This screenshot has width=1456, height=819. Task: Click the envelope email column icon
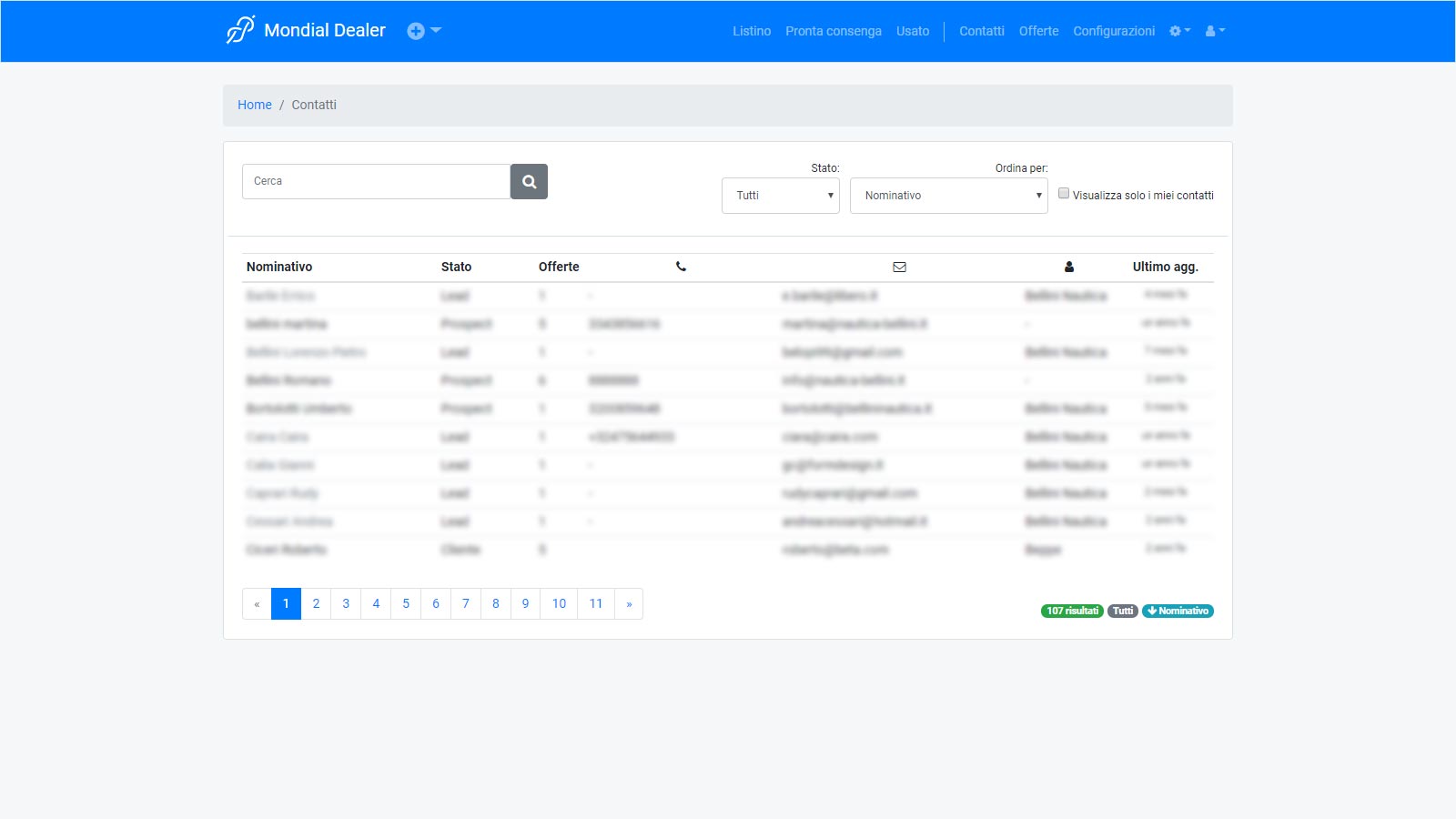[x=899, y=267]
